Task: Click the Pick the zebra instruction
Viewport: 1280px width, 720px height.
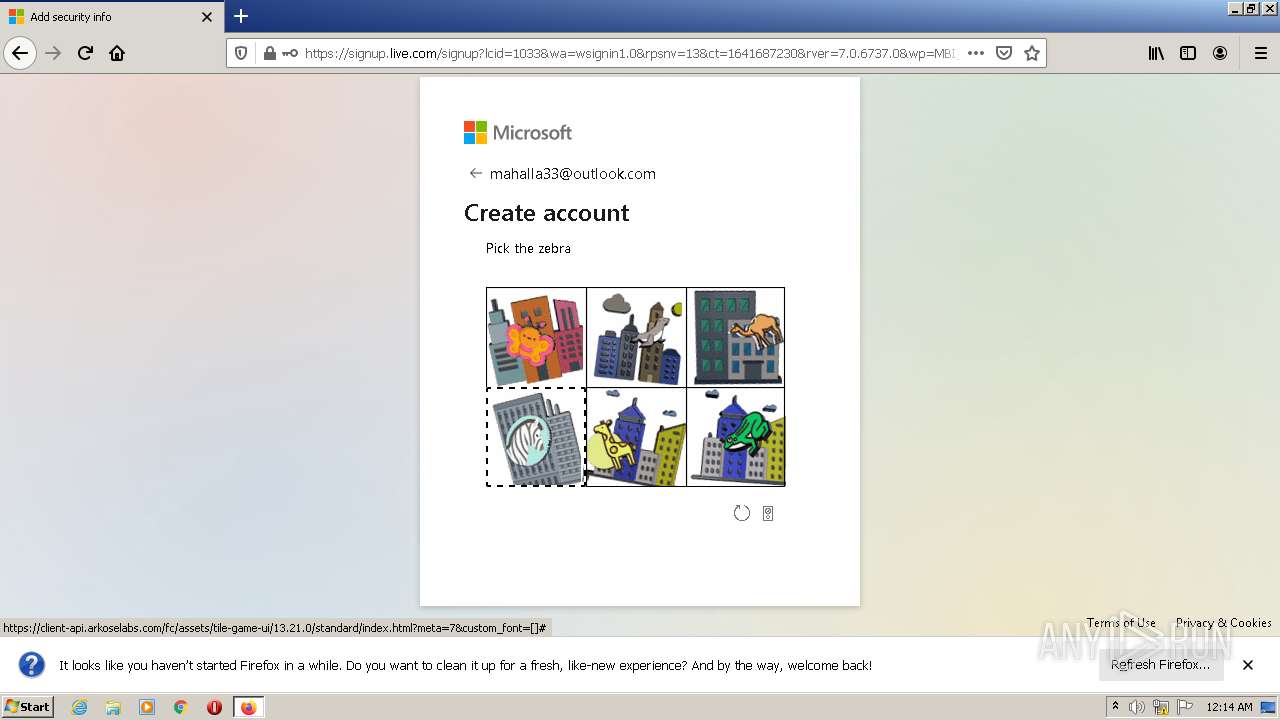Action: click(x=528, y=248)
